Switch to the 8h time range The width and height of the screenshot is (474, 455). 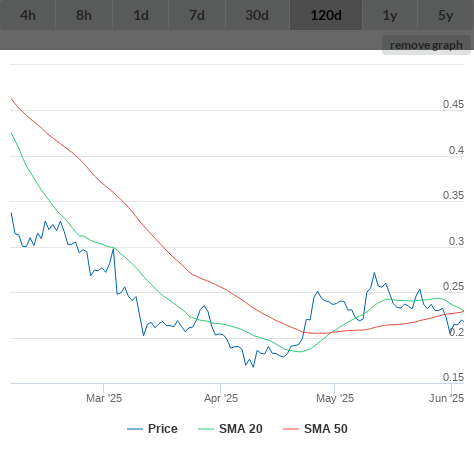[x=84, y=15]
